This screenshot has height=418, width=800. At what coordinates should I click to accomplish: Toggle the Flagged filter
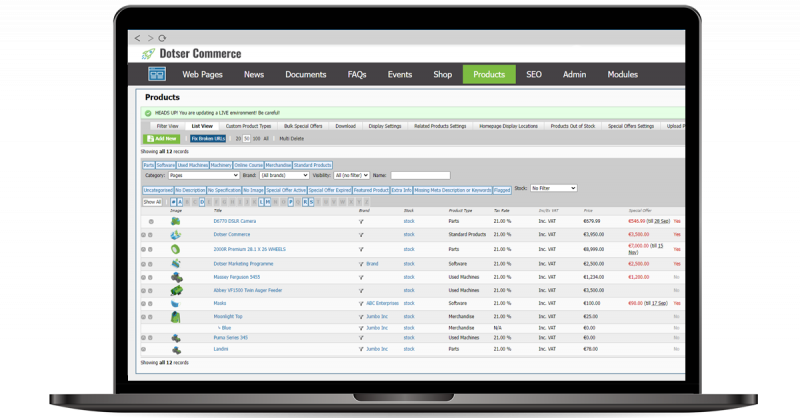(502, 190)
